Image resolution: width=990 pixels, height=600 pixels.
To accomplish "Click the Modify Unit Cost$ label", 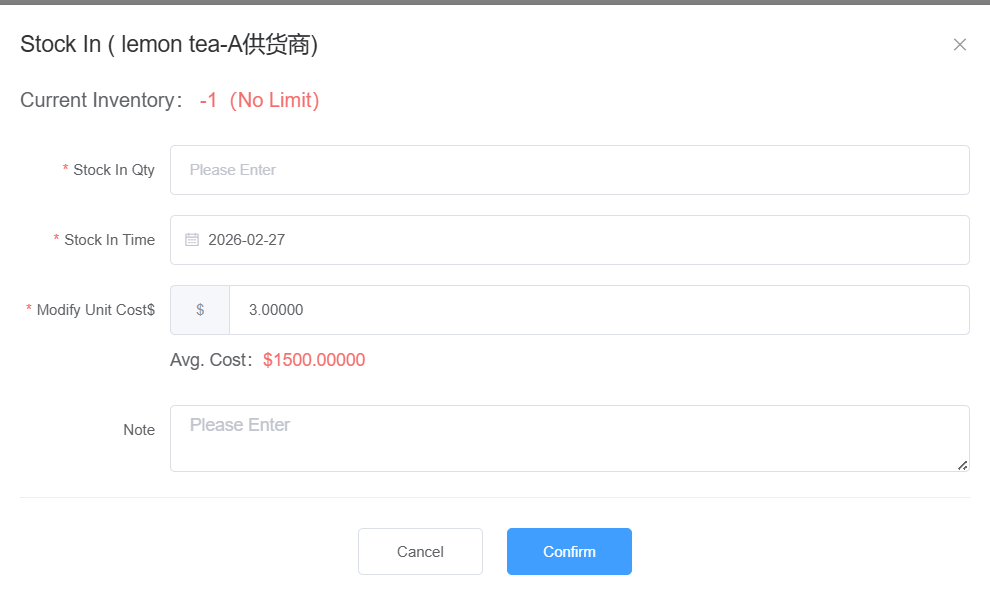I will 95,310.
